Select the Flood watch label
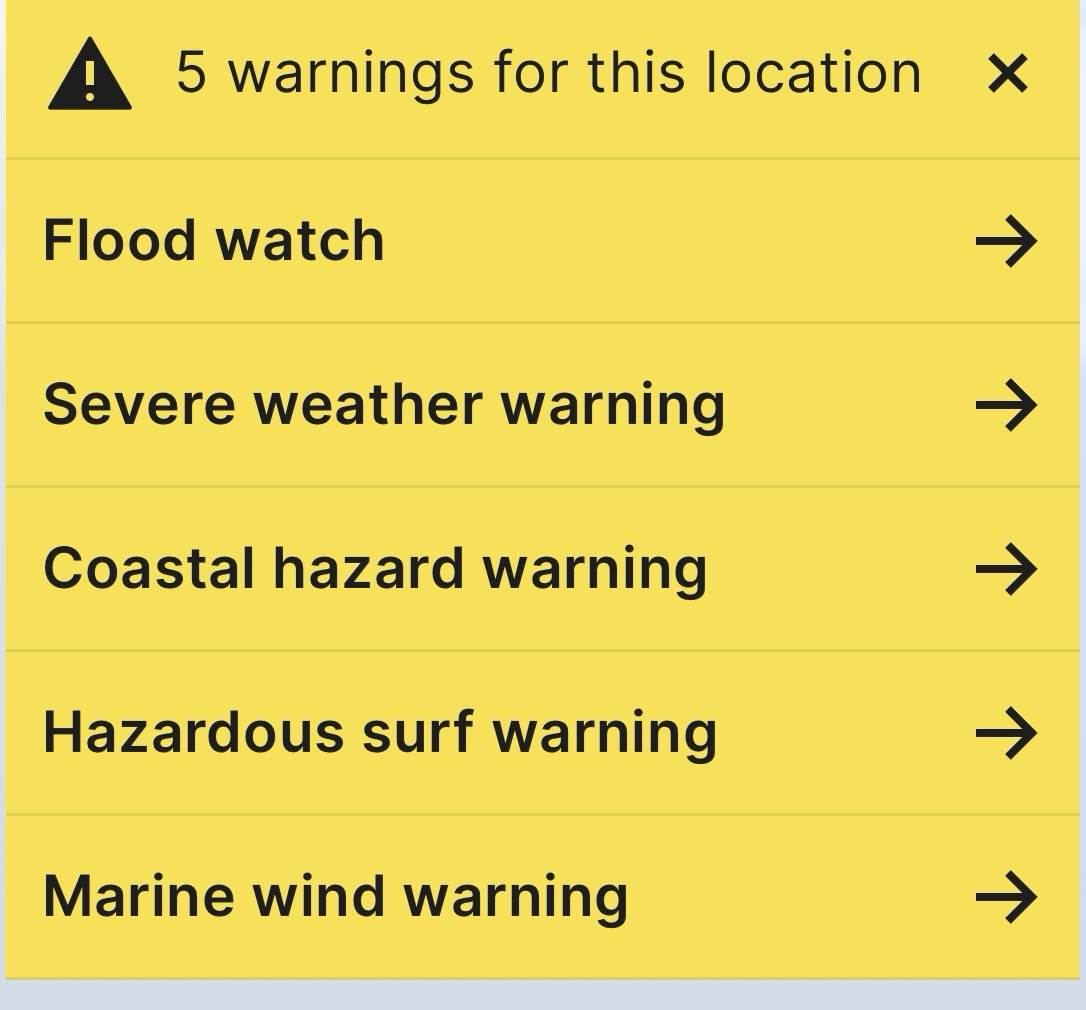 [213, 240]
